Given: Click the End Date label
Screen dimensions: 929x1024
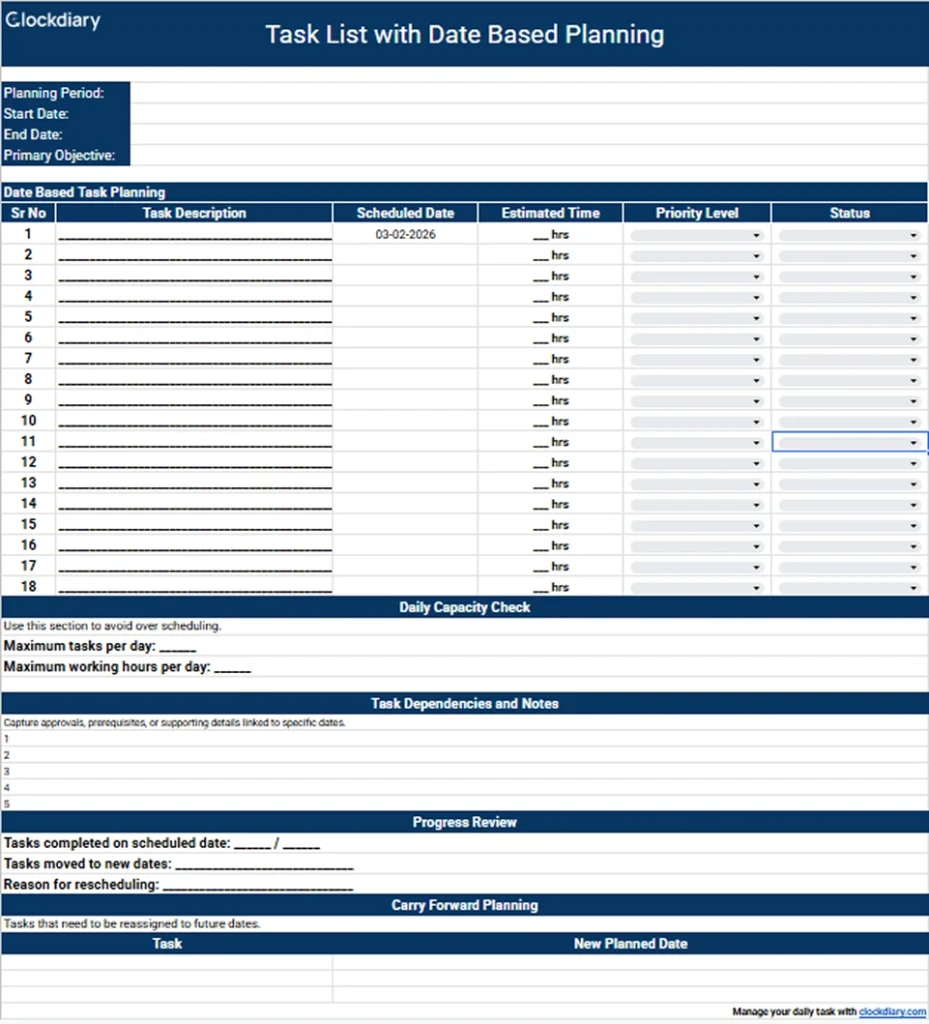Looking at the screenshot, I should pos(33,135).
